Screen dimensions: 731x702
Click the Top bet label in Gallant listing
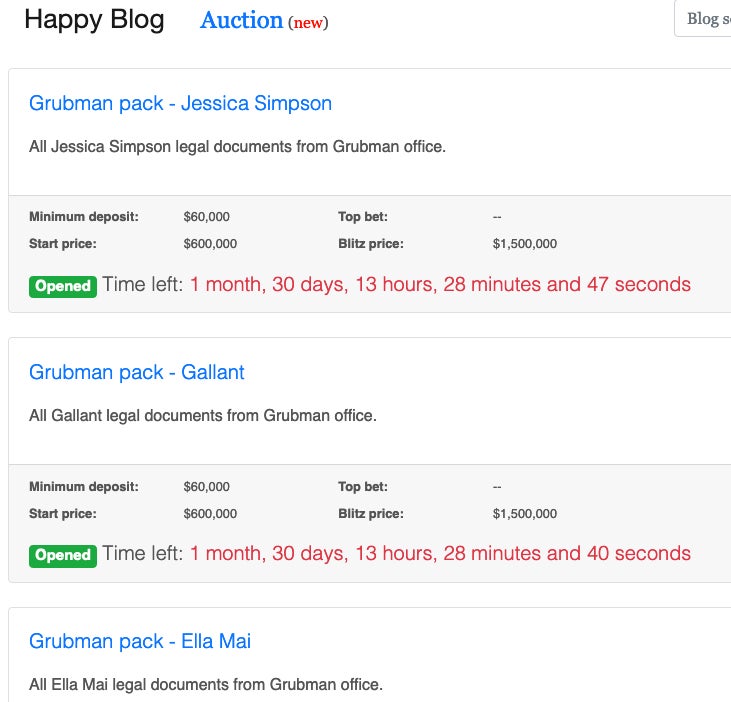pos(363,487)
